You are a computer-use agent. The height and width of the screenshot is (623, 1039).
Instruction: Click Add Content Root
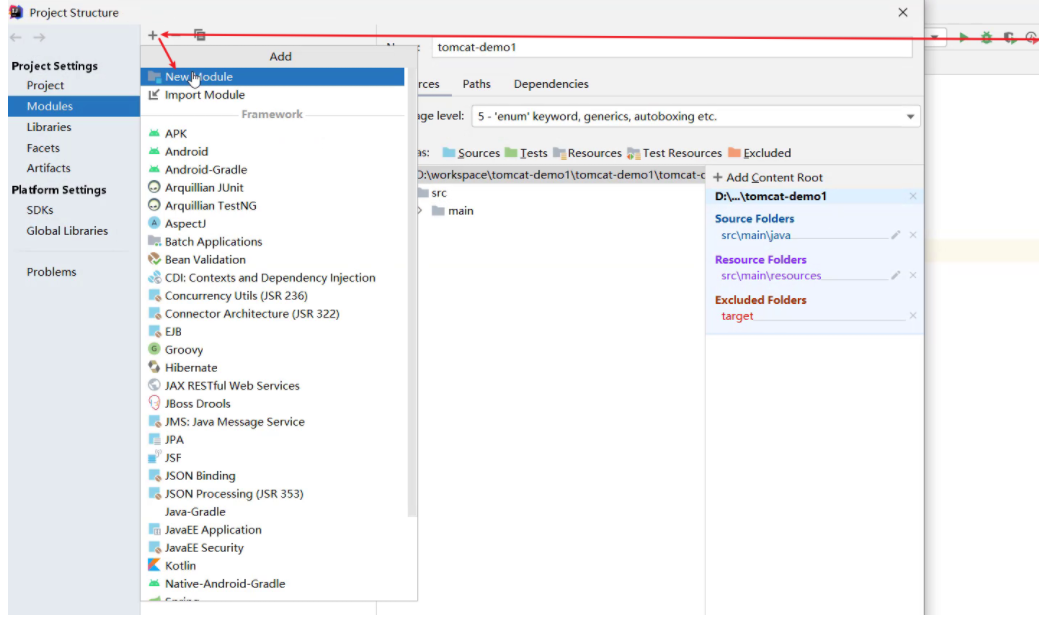767,178
